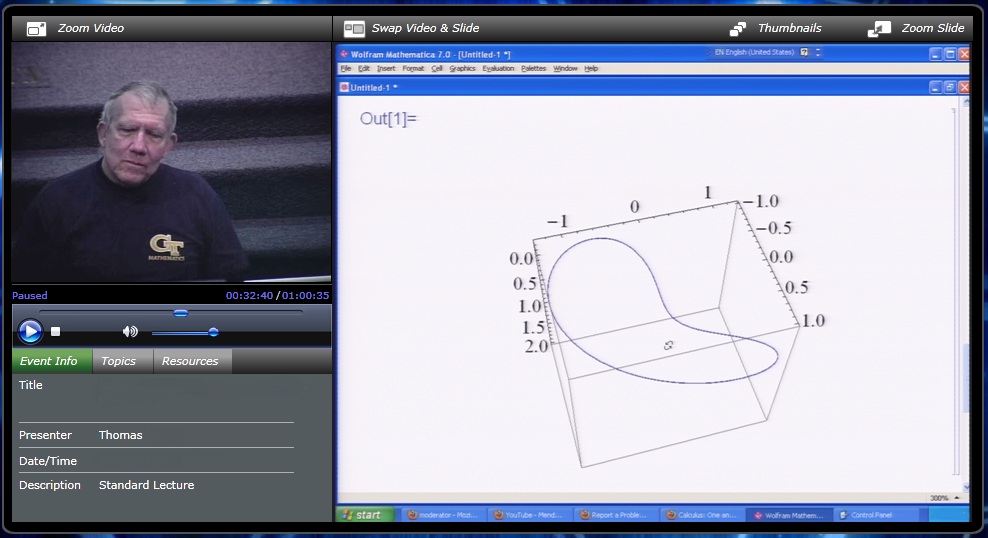Screen dimensions: 988x538
Task: Click the EN English language bar
Action: [x=752, y=52]
